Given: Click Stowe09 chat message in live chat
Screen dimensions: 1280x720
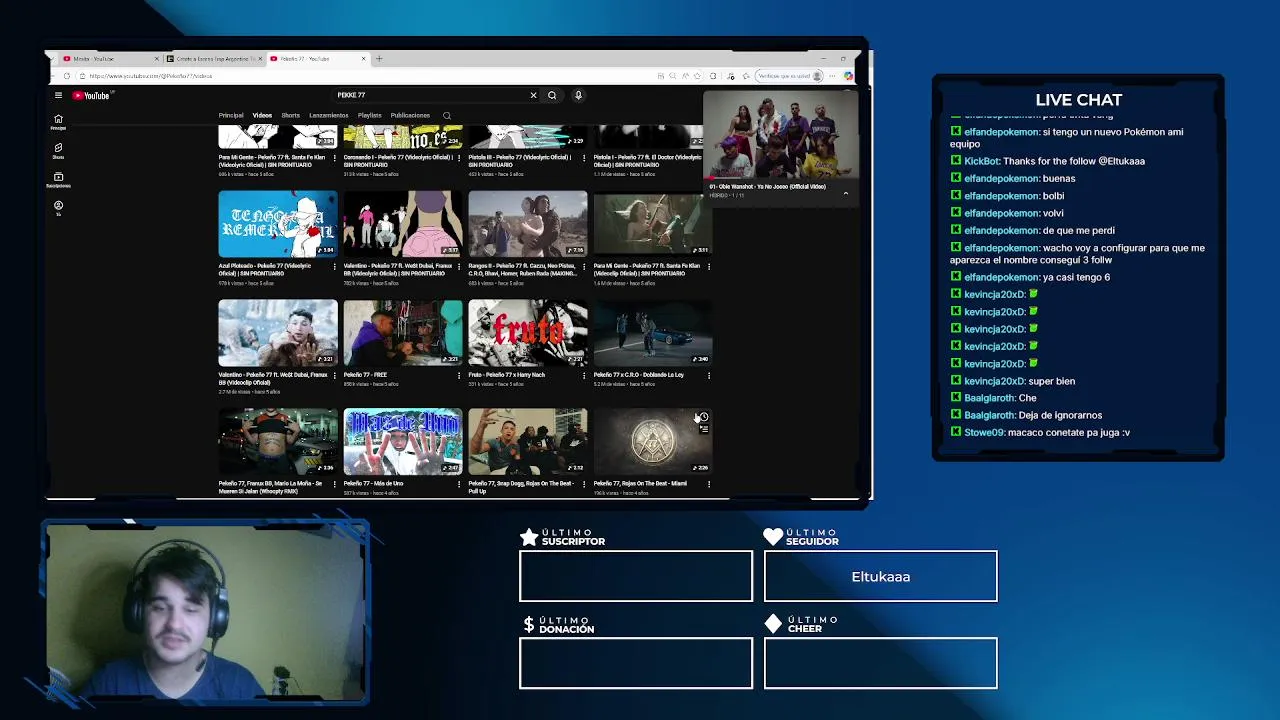Looking at the screenshot, I should (x=1040, y=432).
